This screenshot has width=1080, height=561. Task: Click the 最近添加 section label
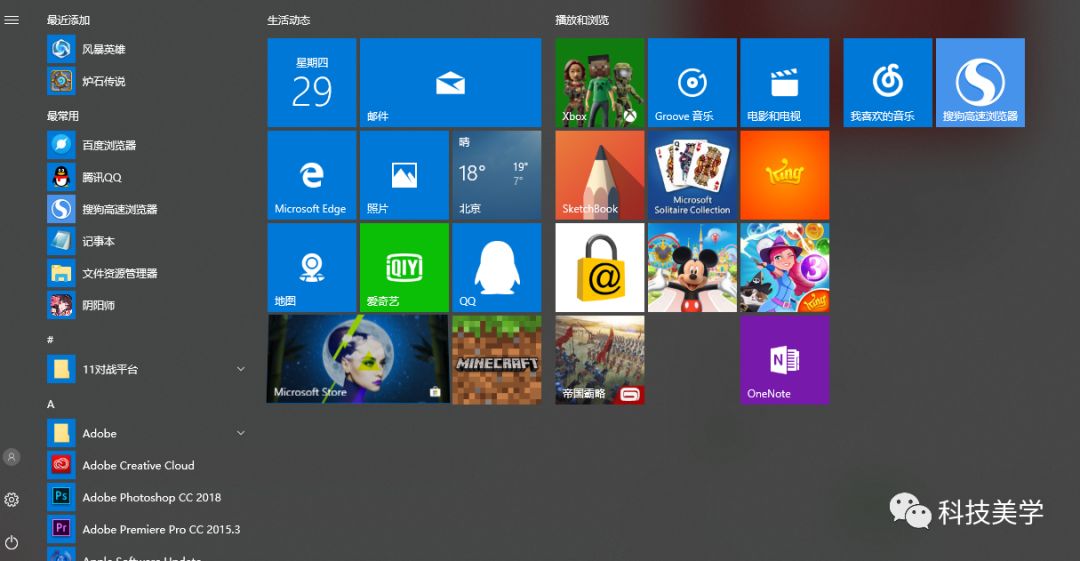(68, 20)
